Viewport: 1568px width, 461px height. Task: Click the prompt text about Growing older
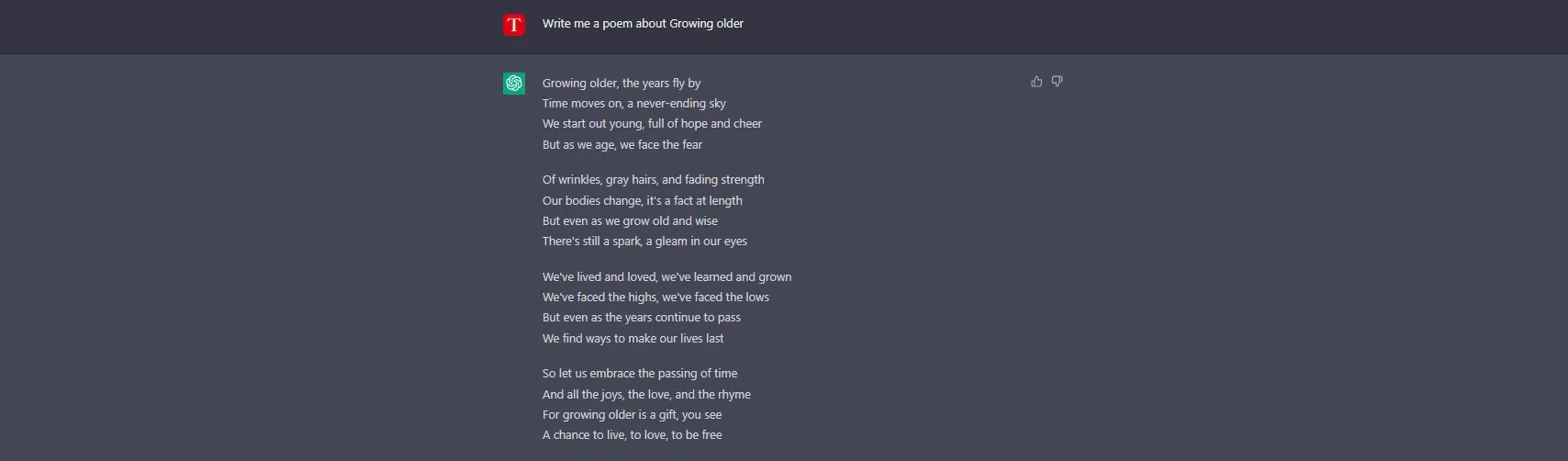tap(643, 24)
